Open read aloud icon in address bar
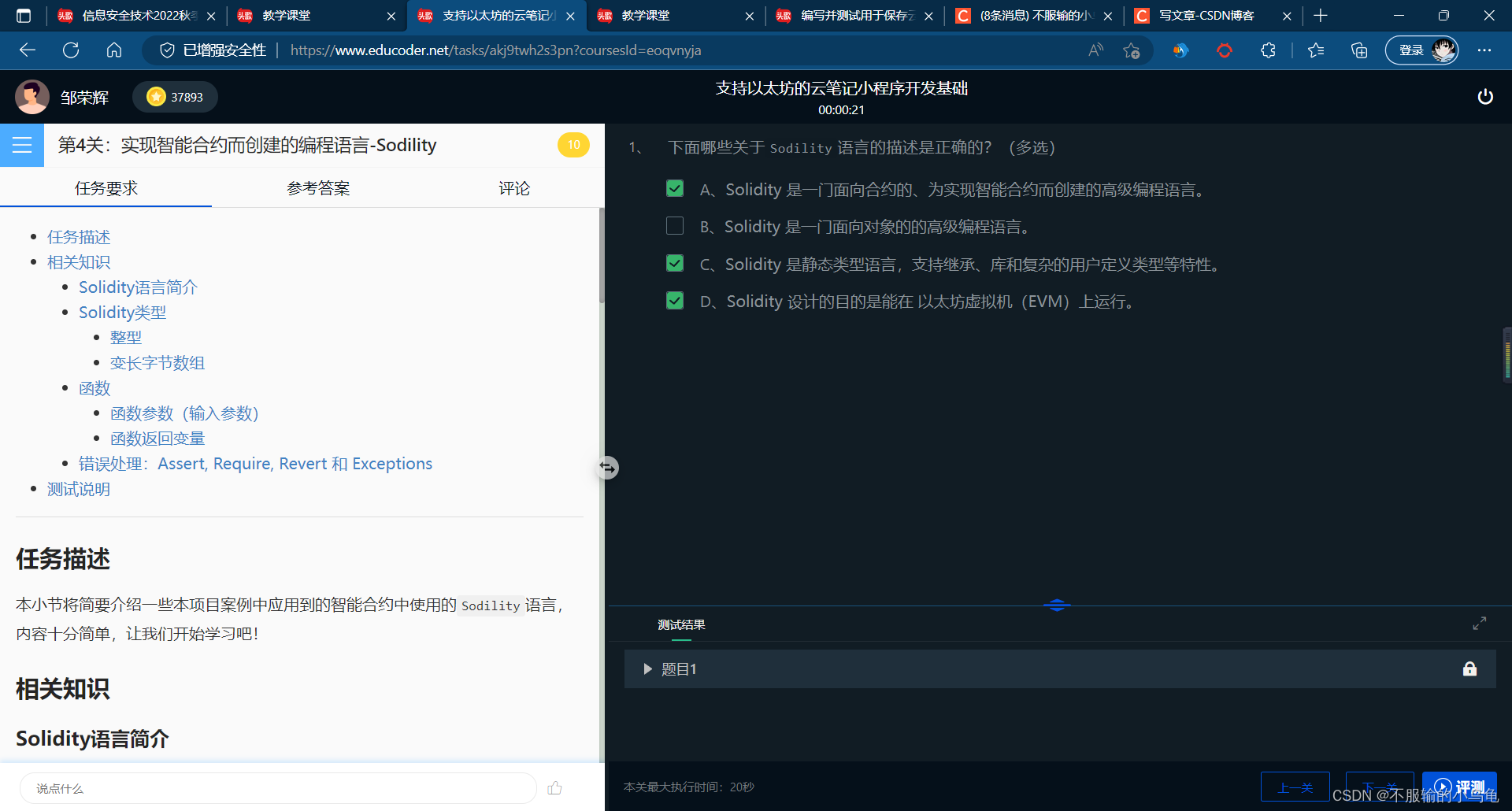 (1095, 50)
